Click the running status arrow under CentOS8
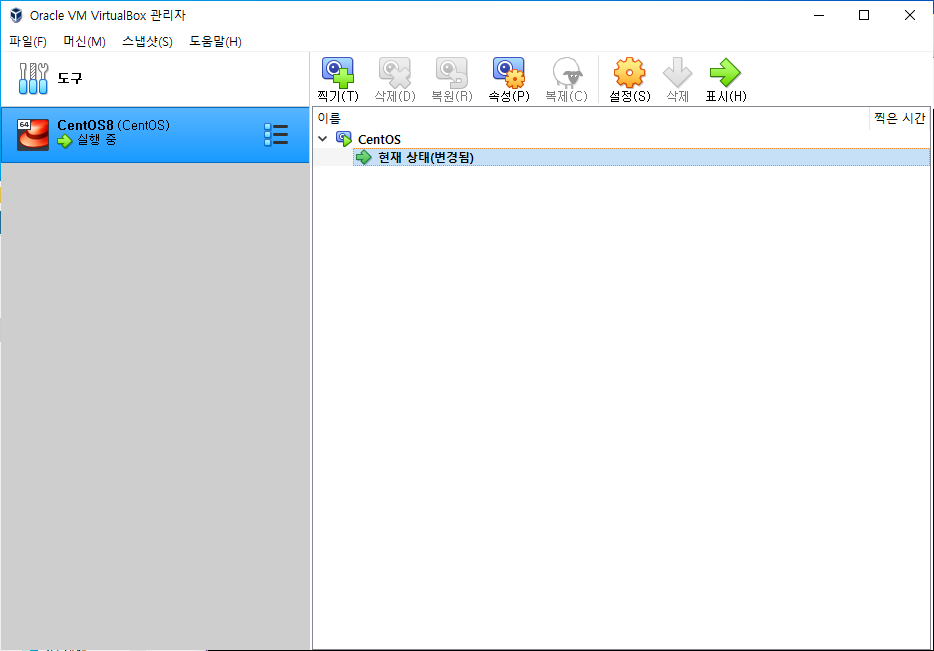Image resolution: width=934 pixels, height=651 pixels. (64, 141)
